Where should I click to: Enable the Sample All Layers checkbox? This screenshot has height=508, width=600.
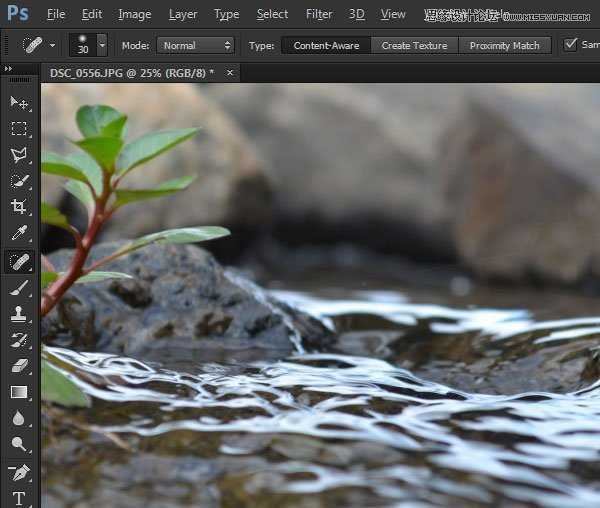571,45
